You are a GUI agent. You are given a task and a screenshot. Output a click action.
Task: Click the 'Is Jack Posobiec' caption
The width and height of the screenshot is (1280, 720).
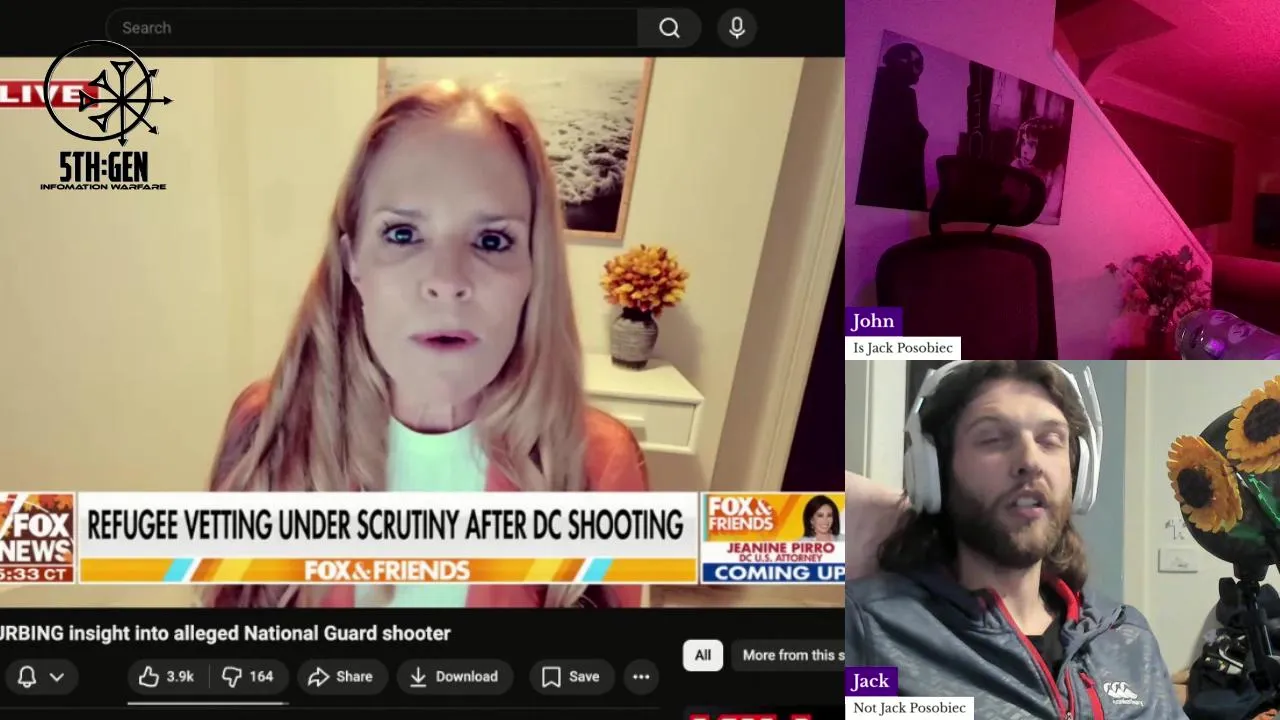click(x=903, y=348)
